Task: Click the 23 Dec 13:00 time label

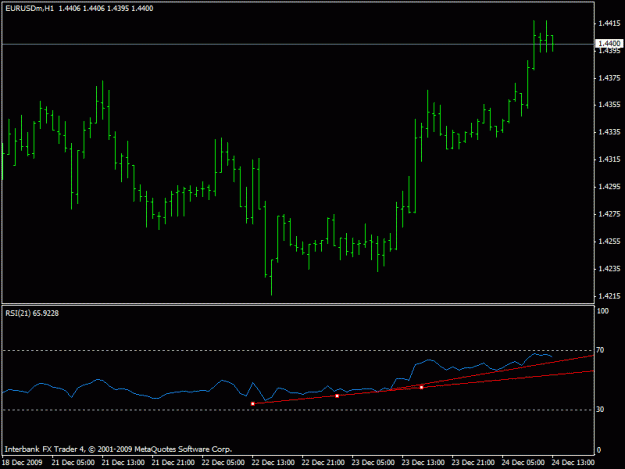Action: [x=423, y=462]
